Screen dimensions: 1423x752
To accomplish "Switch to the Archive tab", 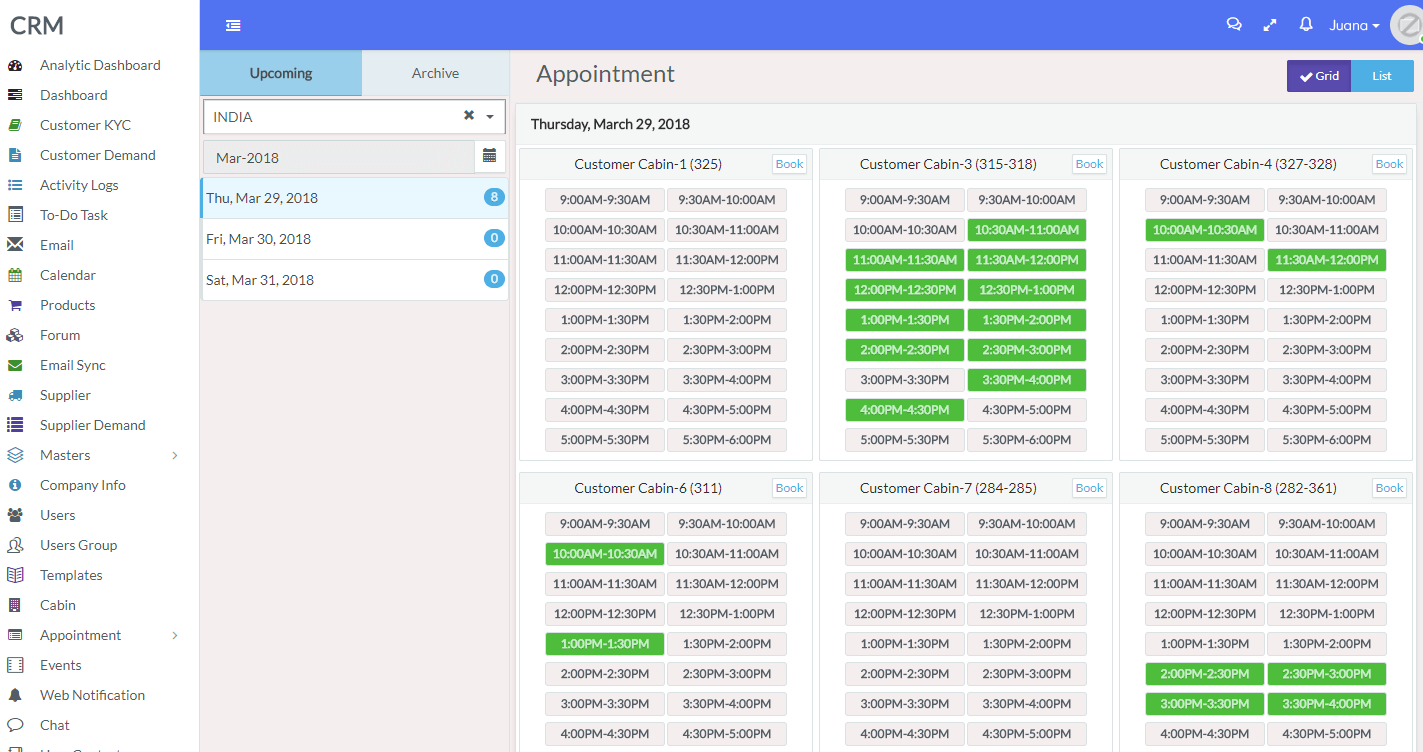I will pos(435,73).
